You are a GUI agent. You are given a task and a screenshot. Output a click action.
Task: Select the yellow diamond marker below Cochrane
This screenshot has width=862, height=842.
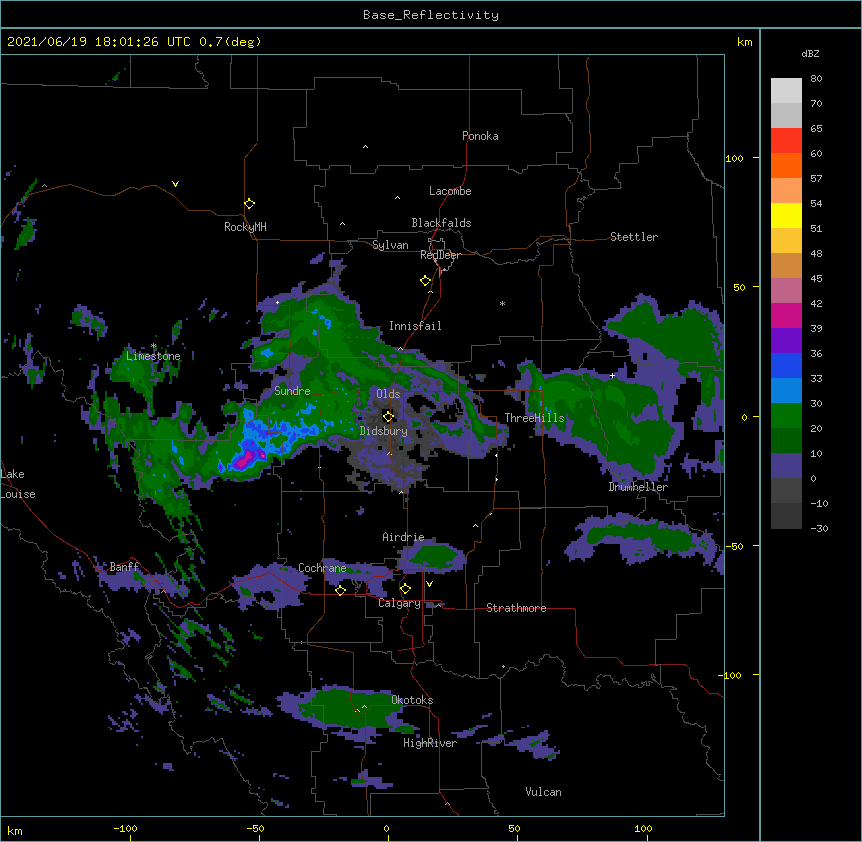coord(340,590)
